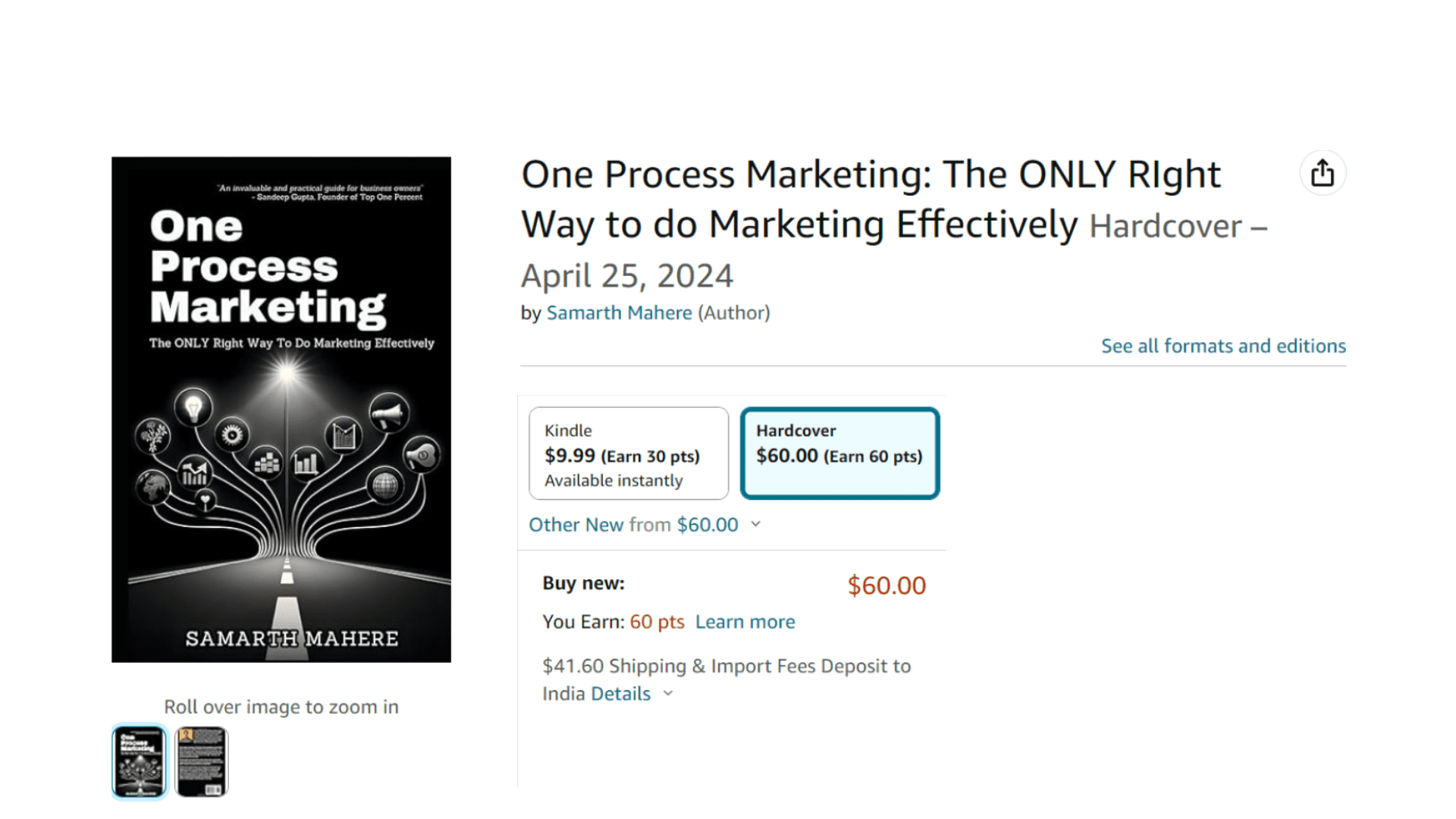Image resolution: width=1456 pixels, height=819 pixels.
Task: Click the red $60.00 Buy new price
Action: [886, 585]
